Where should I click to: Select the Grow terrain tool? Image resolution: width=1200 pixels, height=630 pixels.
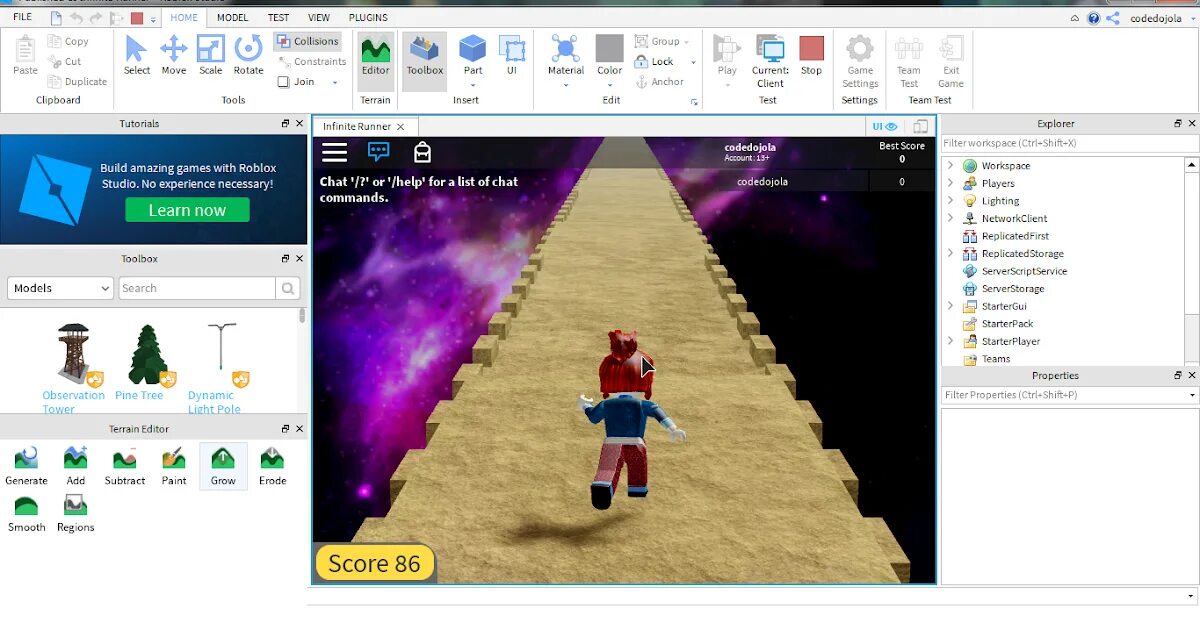coord(223,466)
